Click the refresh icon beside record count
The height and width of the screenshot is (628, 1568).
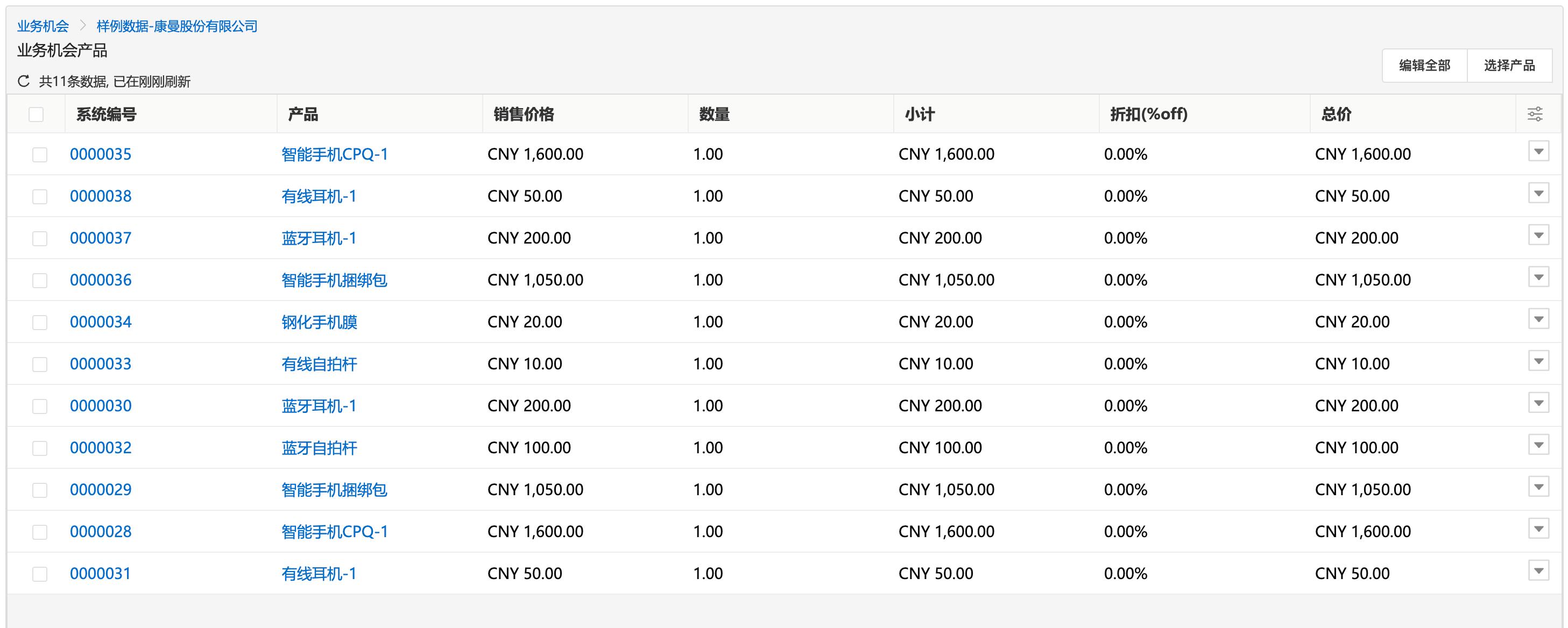pos(24,81)
